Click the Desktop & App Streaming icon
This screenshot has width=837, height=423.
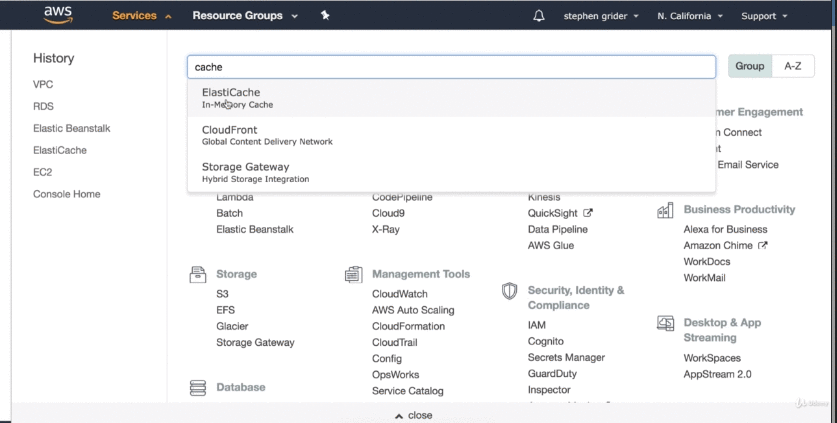tap(665, 323)
